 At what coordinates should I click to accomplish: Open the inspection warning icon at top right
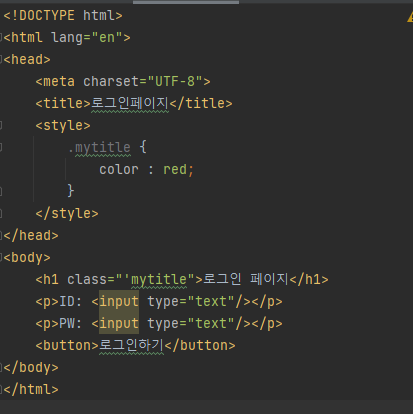pos(410,17)
